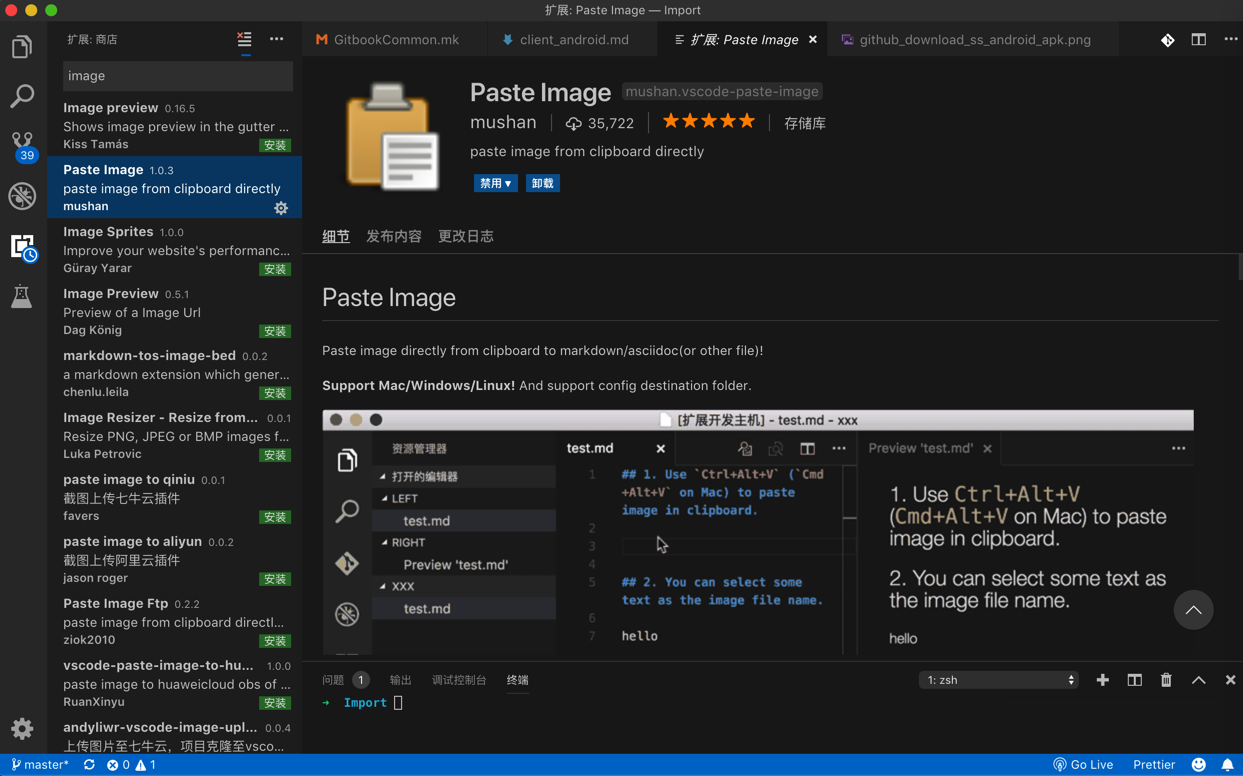Switch to the 更改日志 tab
Viewport: 1243px width, 776px height.
[465, 237]
